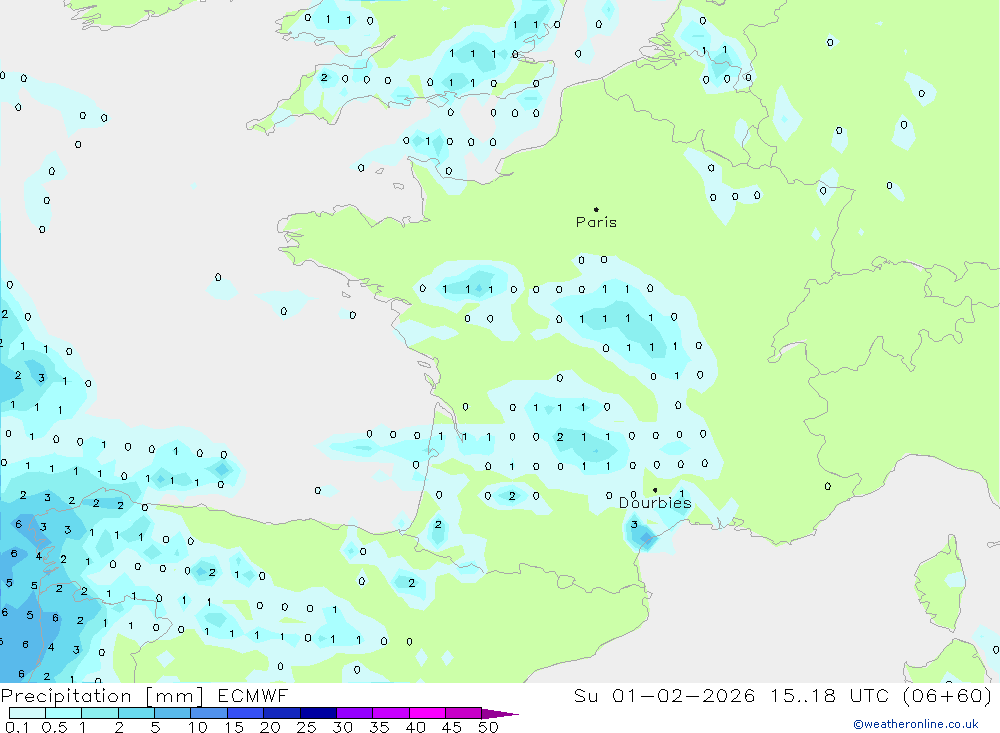Viewport: 1000px width, 733px height.
Task: Click the legend tick label '0.1'
Action: 17,727
